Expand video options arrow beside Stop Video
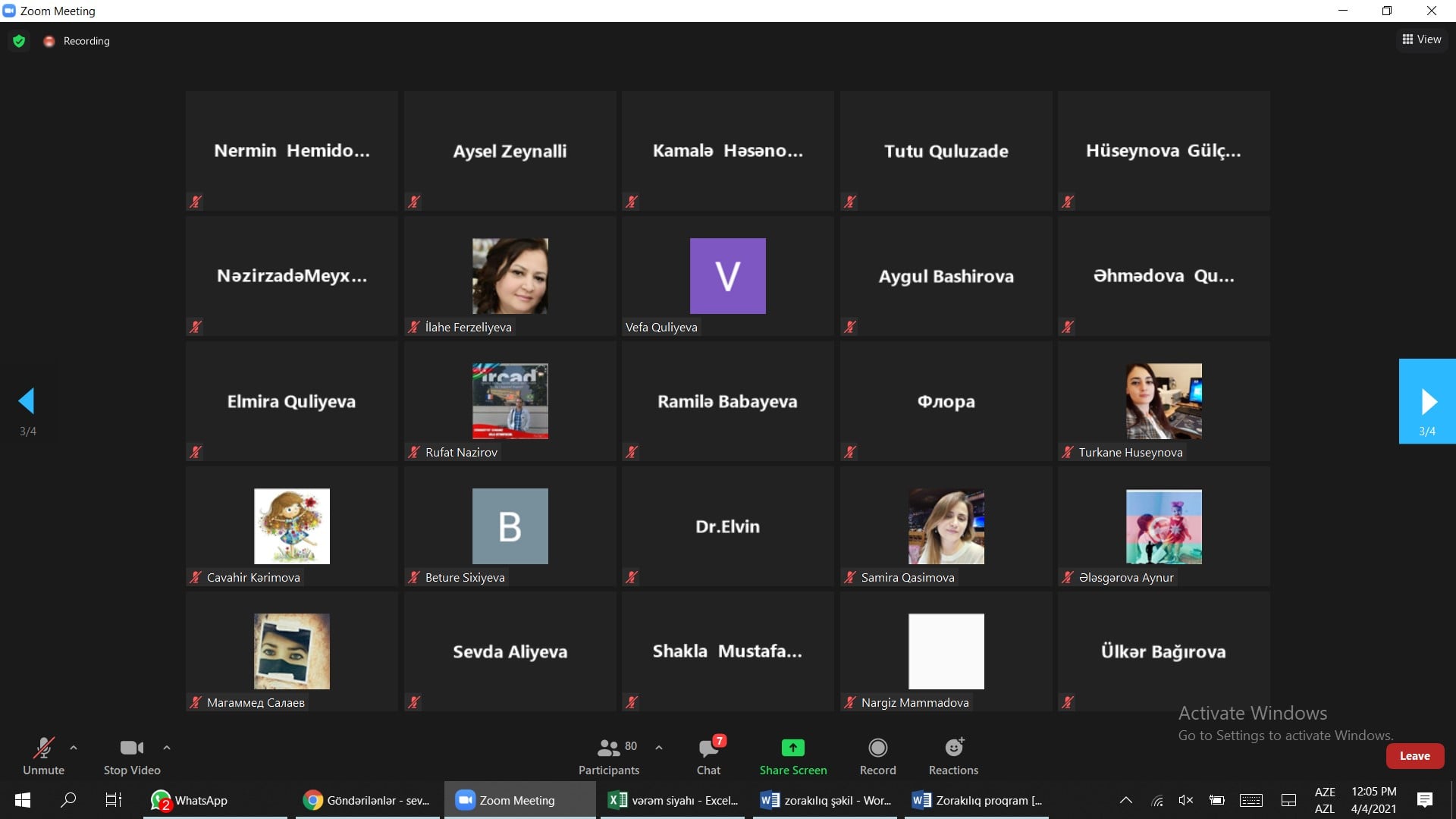 click(x=167, y=748)
